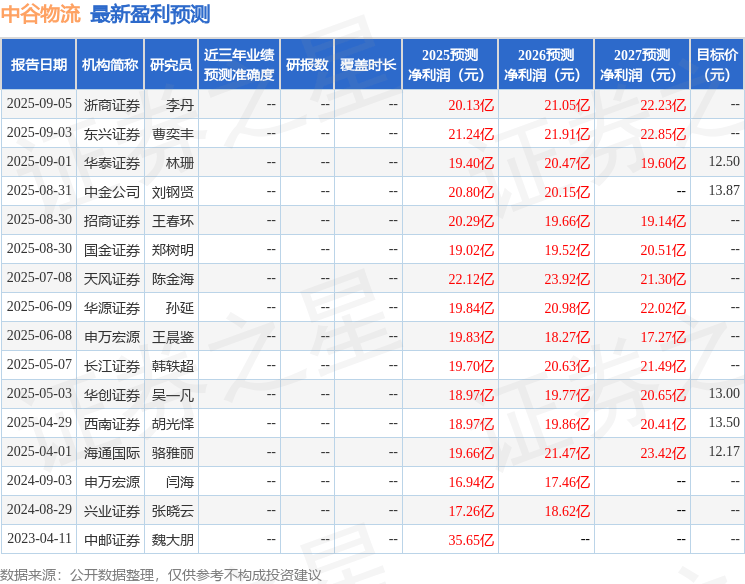The image size is (745, 584).
Task: Select the 兴业证券 institution cell
Action: point(112,511)
